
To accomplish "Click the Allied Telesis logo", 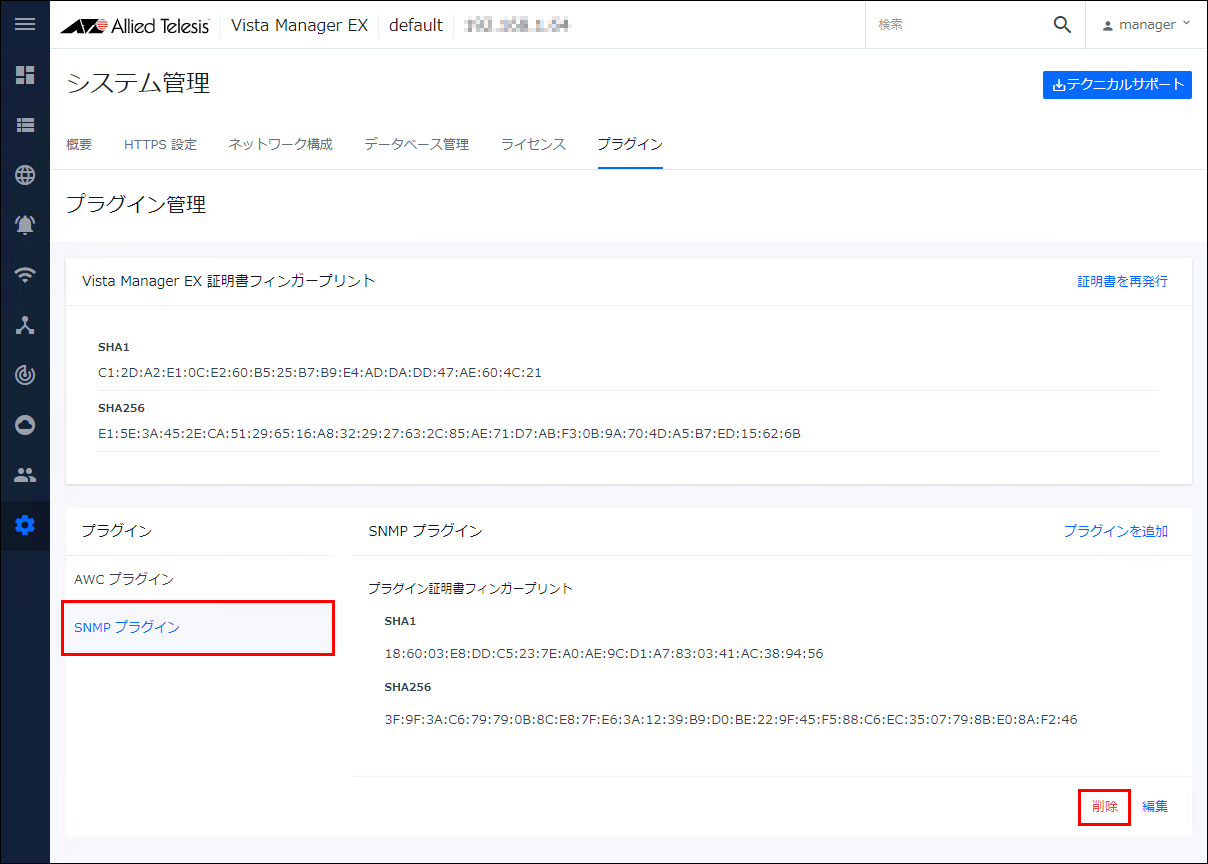I will 135,26.
